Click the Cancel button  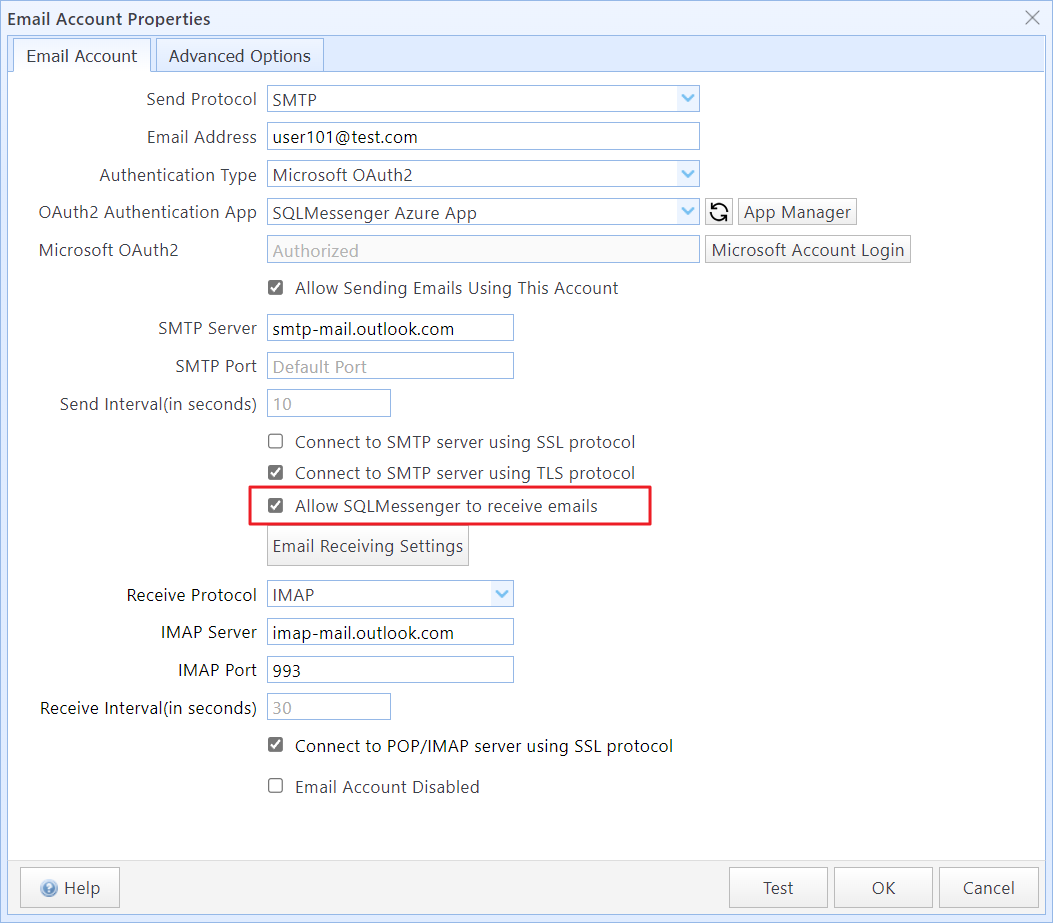pos(989,888)
